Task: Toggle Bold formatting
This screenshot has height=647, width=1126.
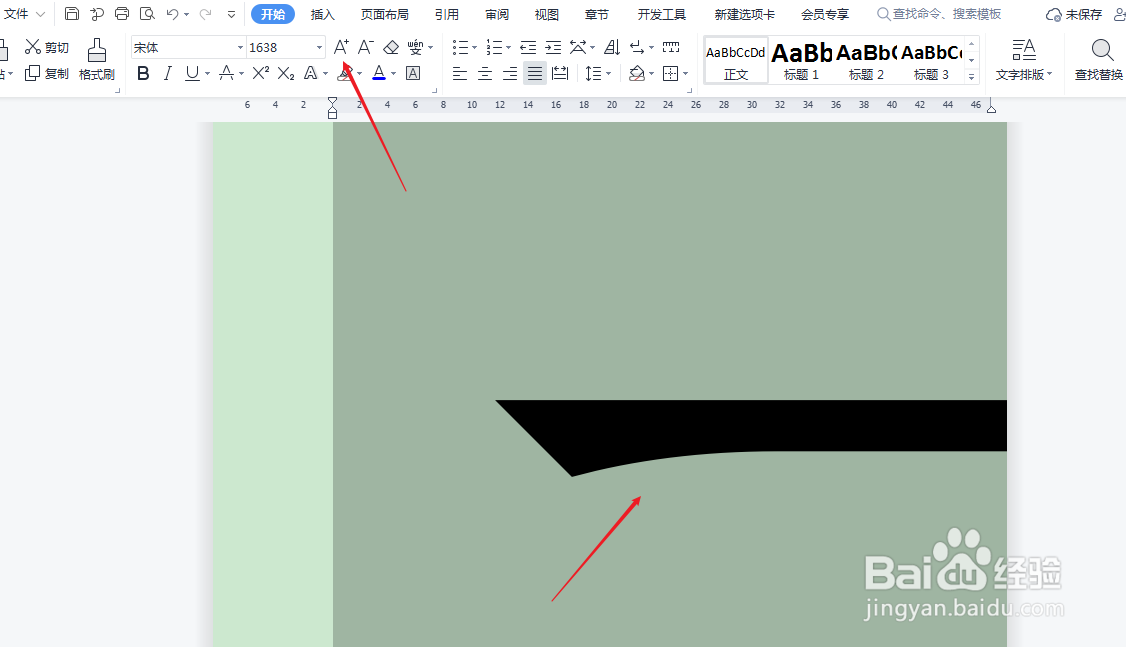Action: (143, 73)
